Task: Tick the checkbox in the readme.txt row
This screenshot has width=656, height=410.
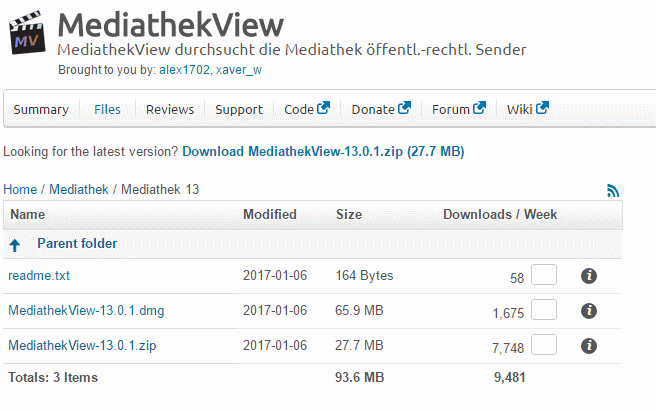Action: (x=544, y=274)
